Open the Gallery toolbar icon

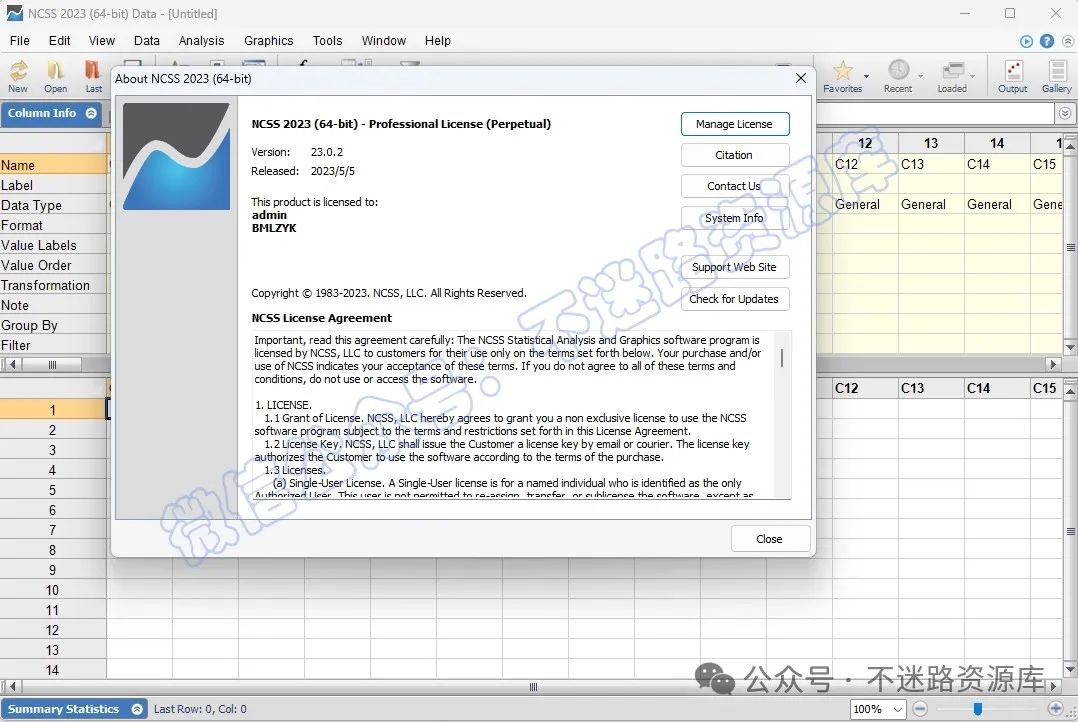[x=1057, y=76]
